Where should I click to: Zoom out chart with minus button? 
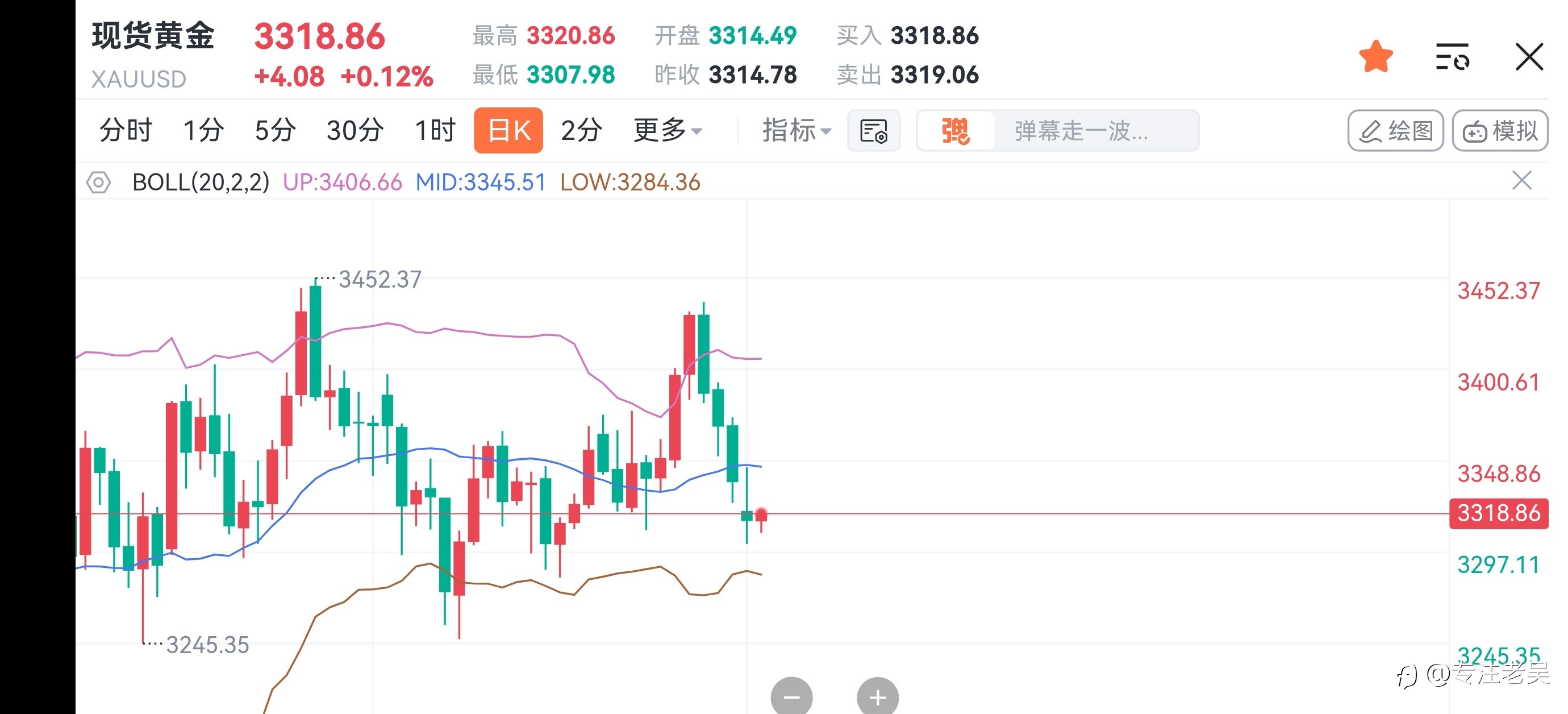click(x=791, y=697)
